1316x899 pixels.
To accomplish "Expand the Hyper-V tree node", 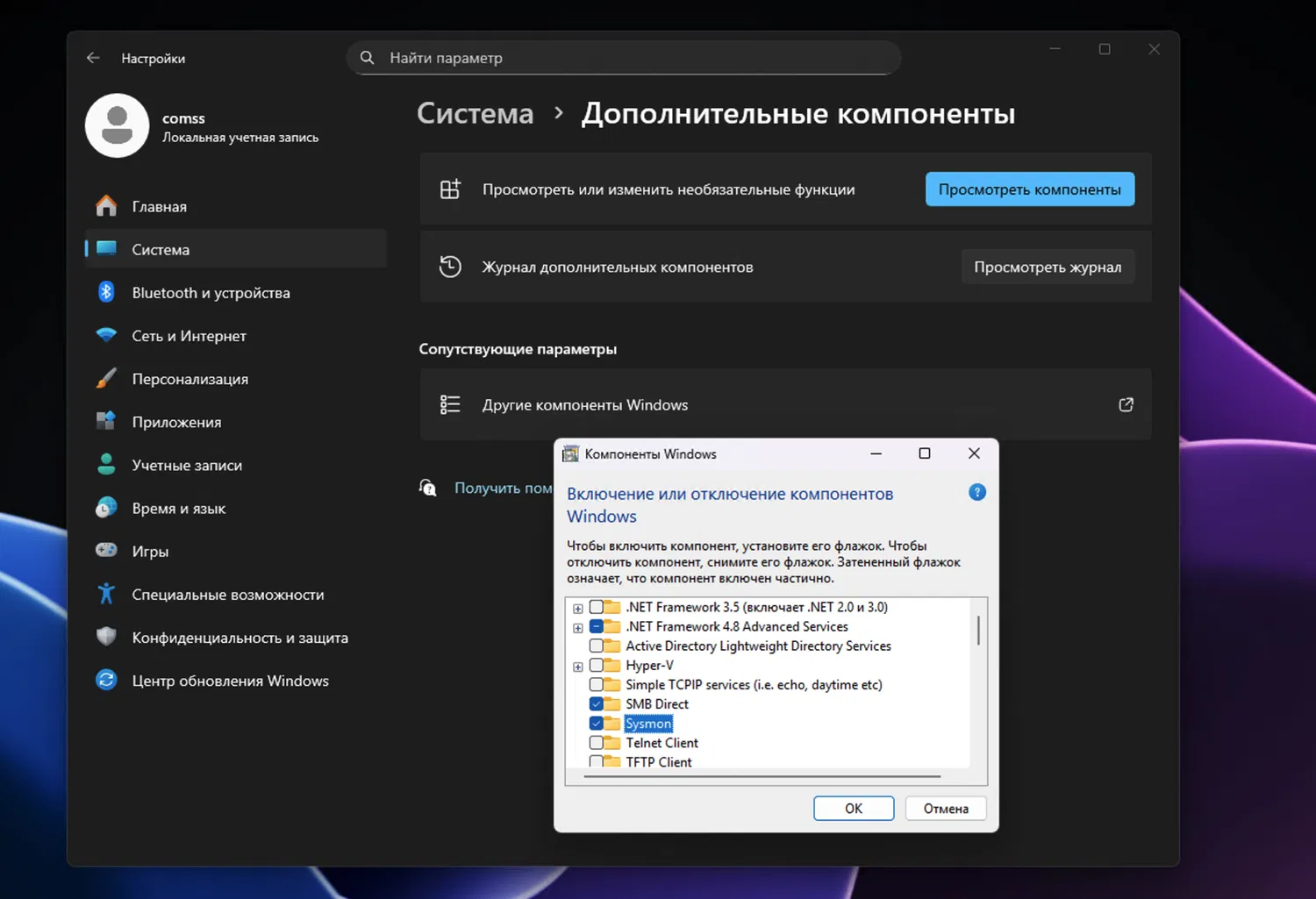I will point(577,667).
